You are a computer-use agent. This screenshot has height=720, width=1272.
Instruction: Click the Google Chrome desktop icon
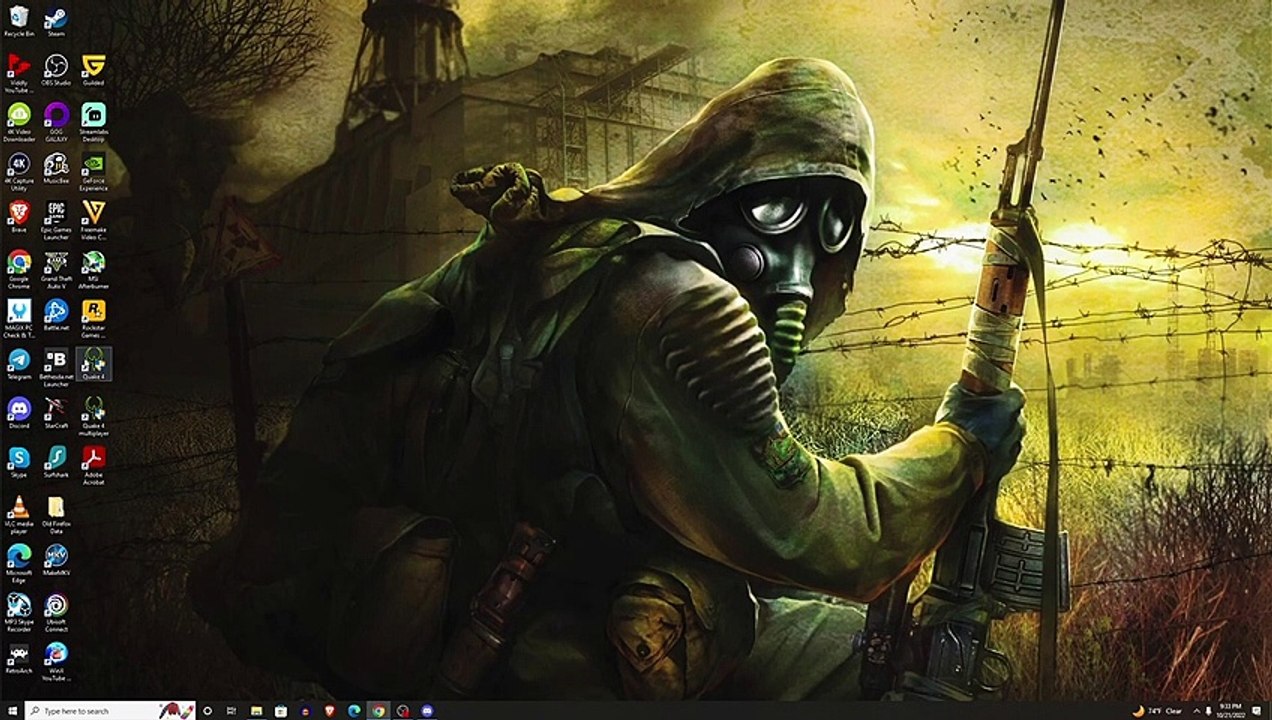click(x=18, y=268)
